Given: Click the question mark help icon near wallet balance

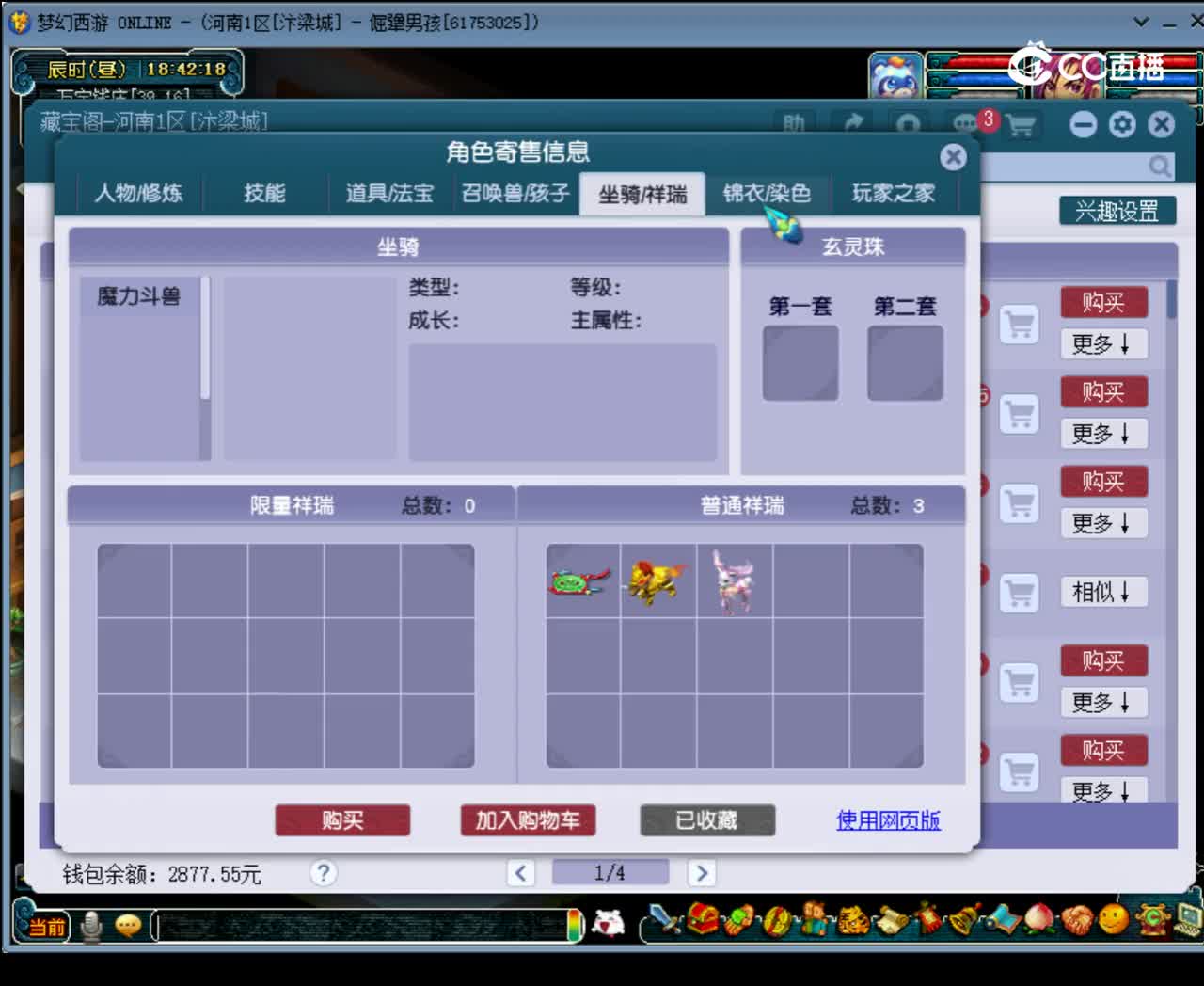Looking at the screenshot, I should click(323, 873).
